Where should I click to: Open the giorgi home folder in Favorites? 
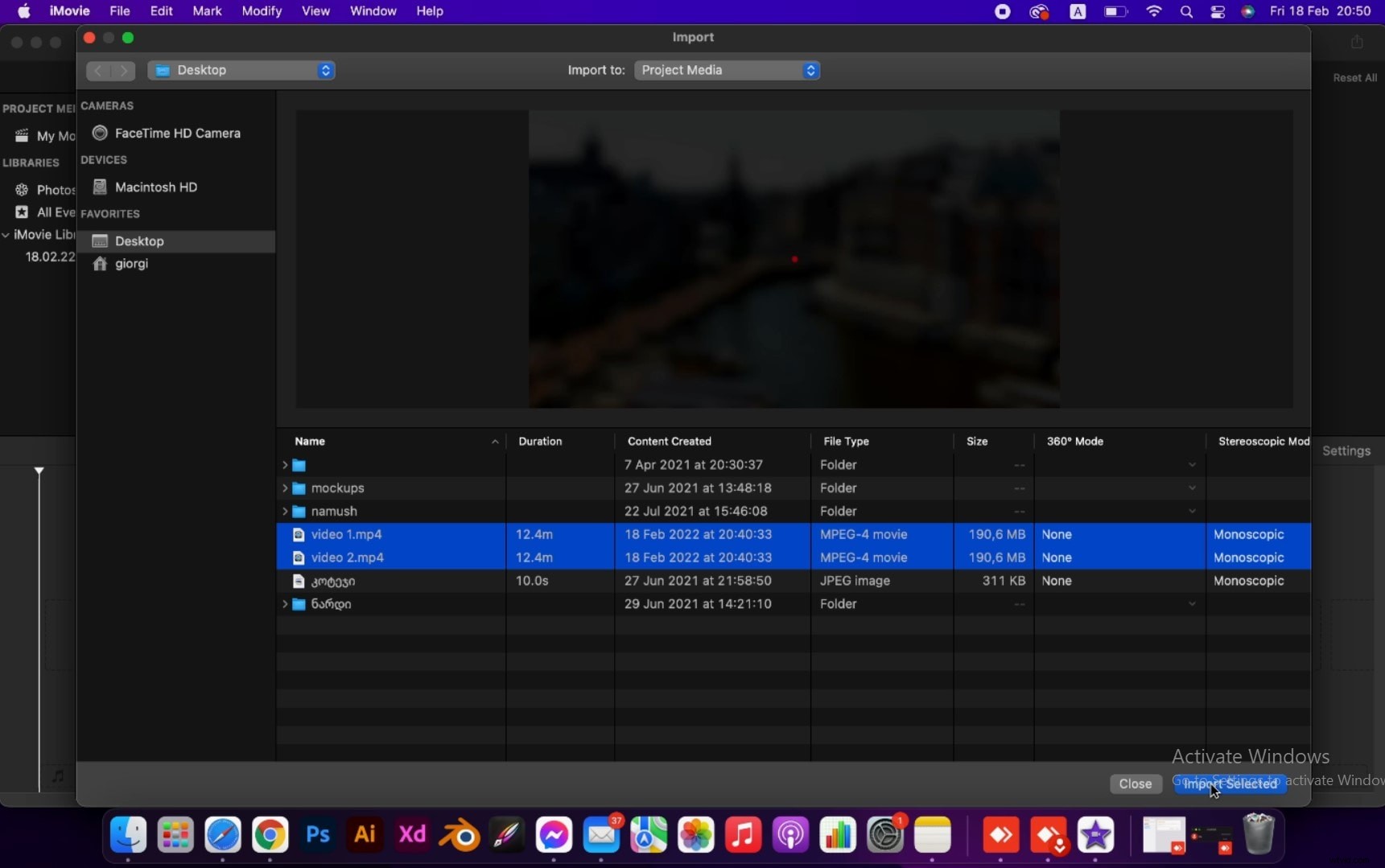click(130, 264)
